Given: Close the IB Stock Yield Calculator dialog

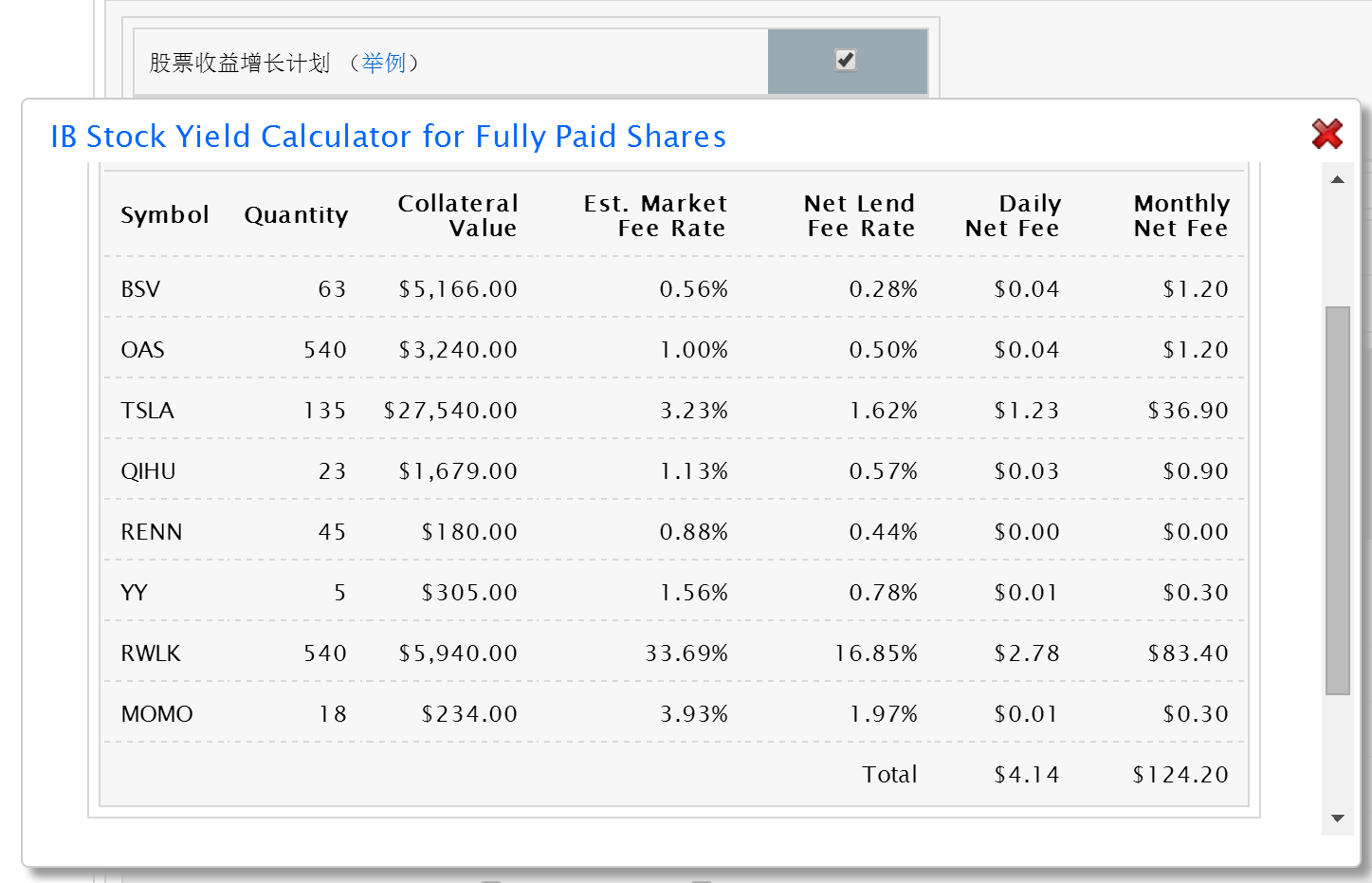Looking at the screenshot, I should [x=1326, y=135].
